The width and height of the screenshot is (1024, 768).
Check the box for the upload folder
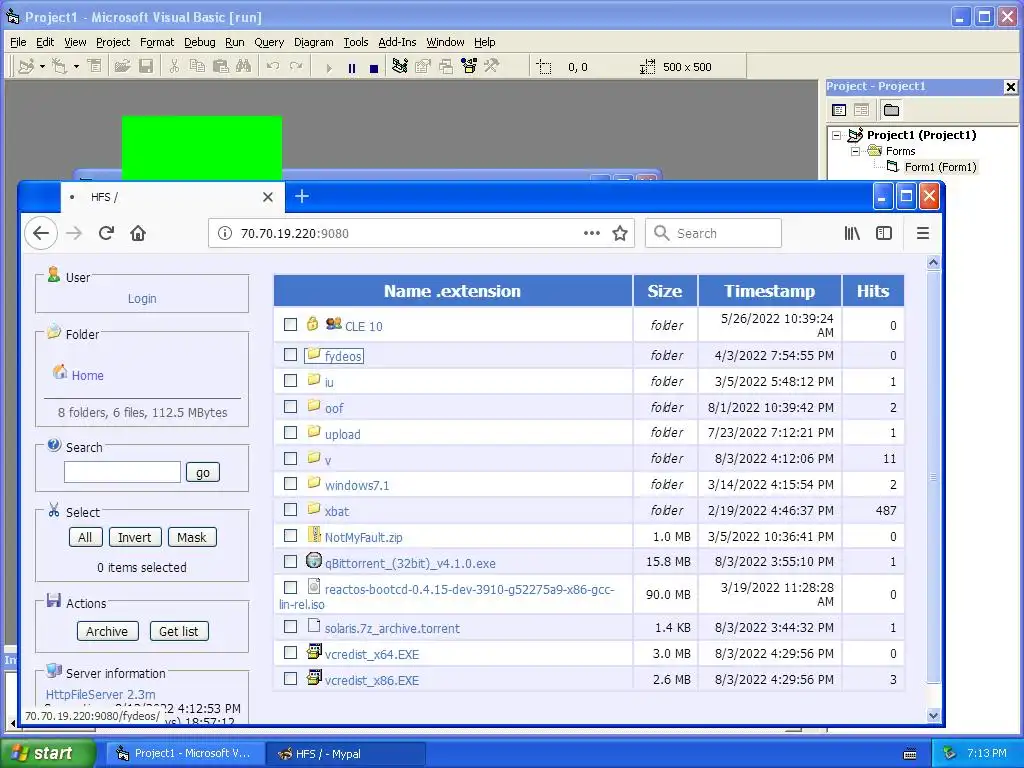tap(291, 432)
